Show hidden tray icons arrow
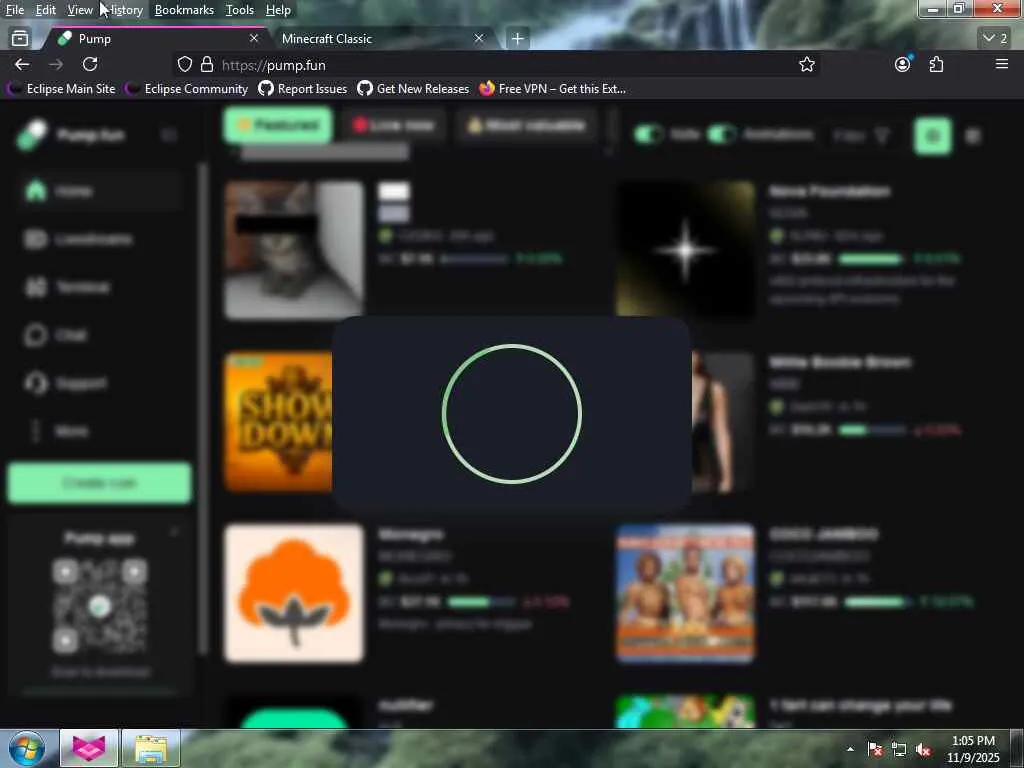Image resolution: width=1024 pixels, height=768 pixels. [x=850, y=749]
